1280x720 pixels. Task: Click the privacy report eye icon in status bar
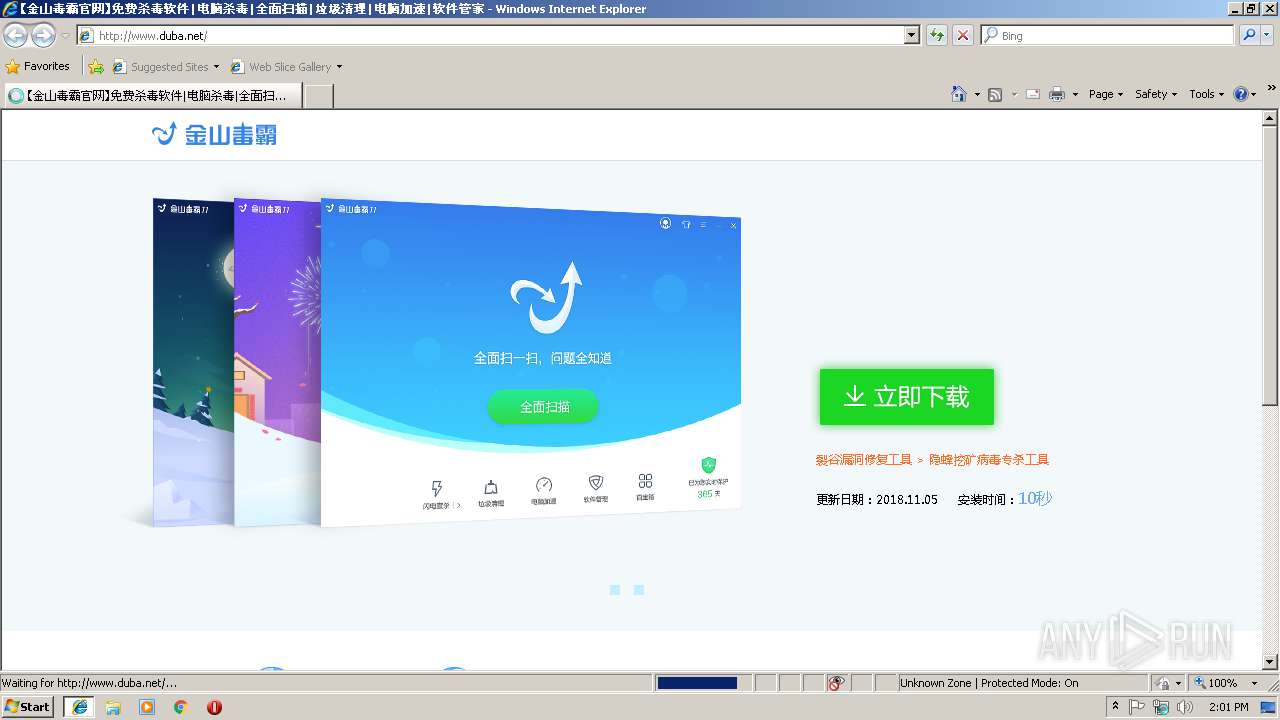tap(836, 683)
